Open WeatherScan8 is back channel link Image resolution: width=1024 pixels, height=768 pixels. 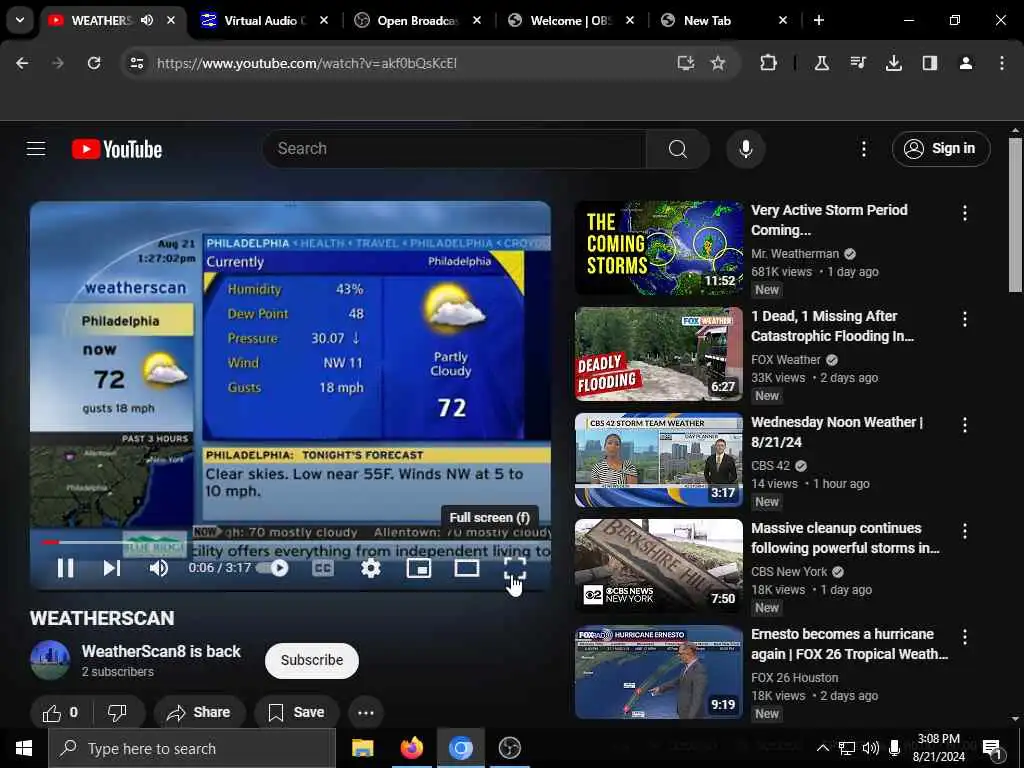[161, 651]
